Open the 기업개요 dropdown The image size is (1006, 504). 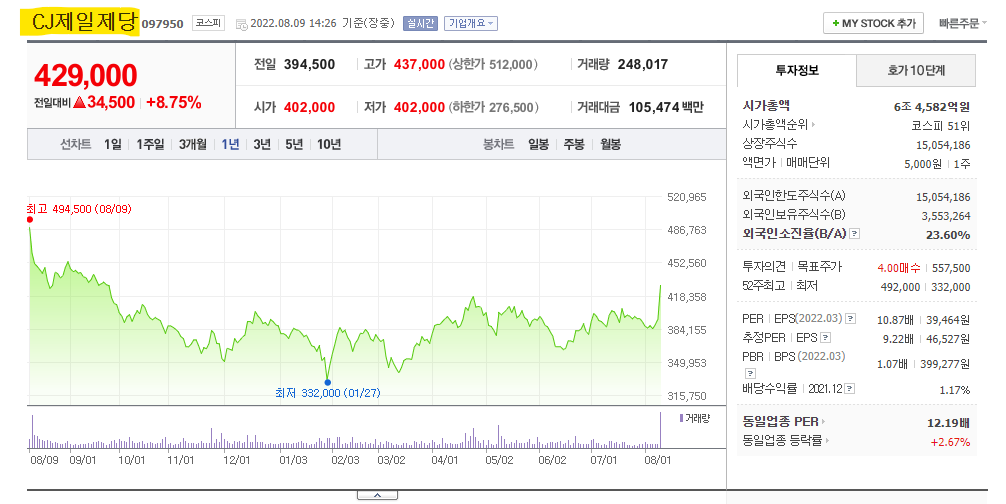pos(470,24)
